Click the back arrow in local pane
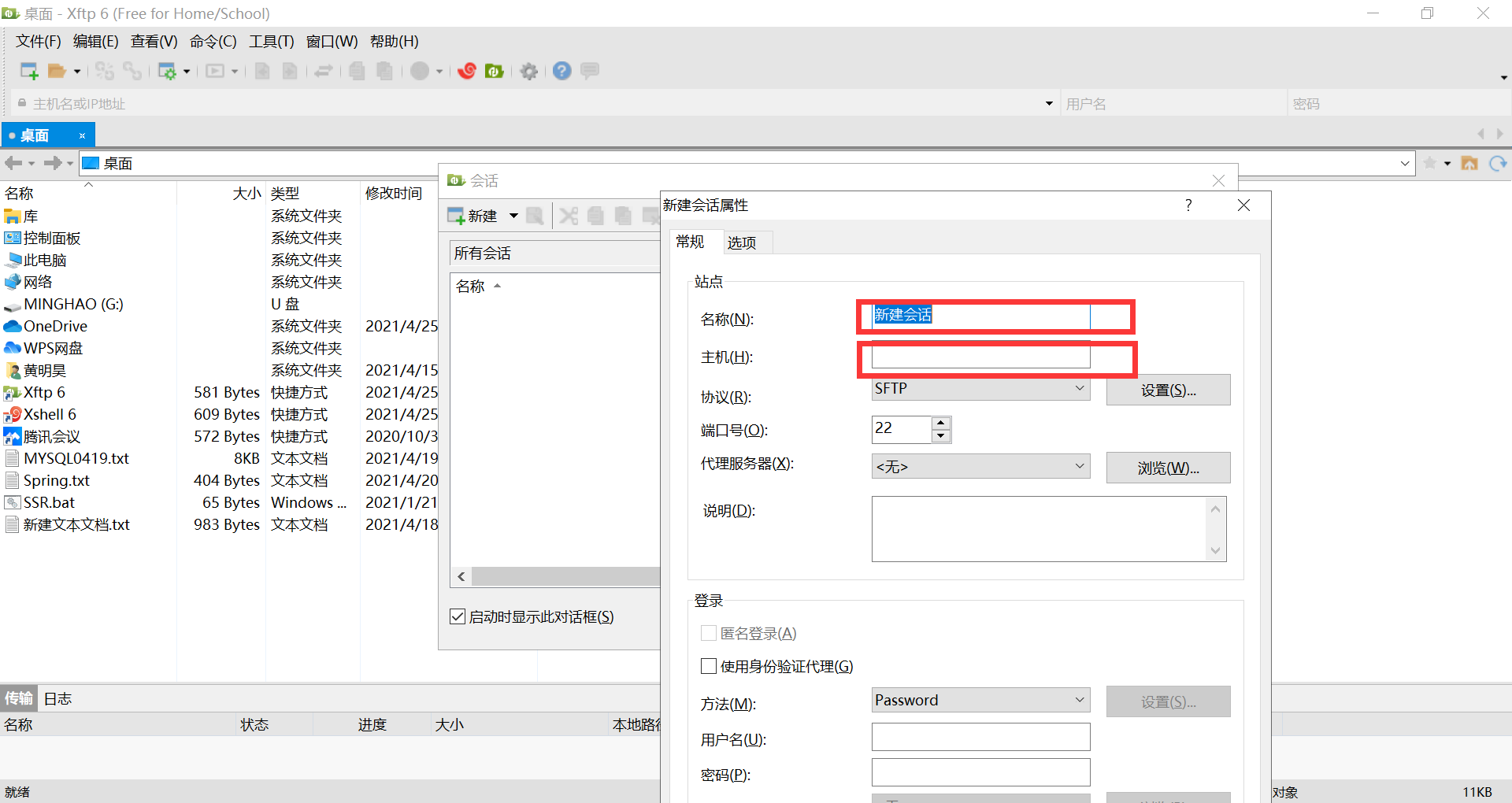This screenshot has height=803, width=1512. [13, 163]
